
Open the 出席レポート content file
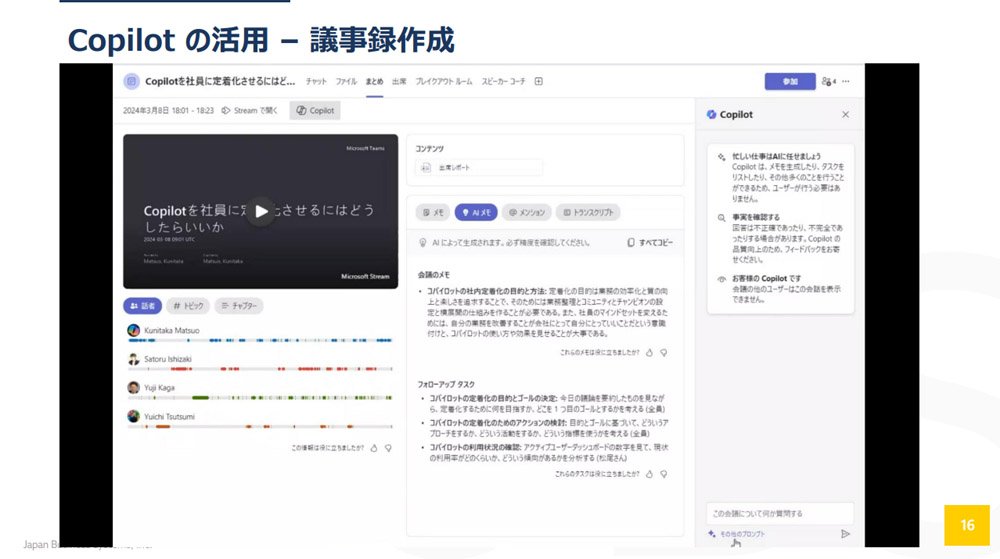coord(479,168)
